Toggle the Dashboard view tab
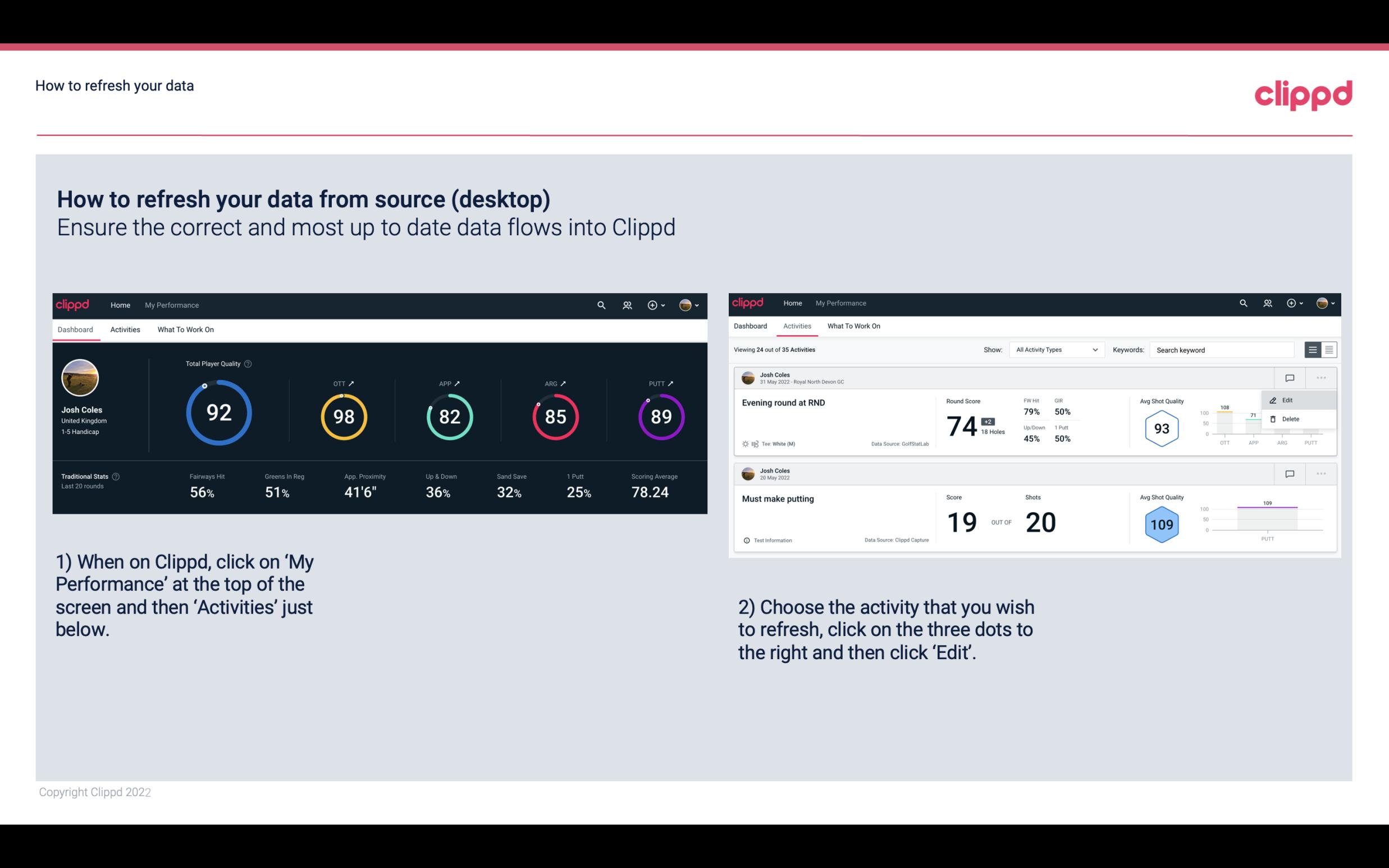This screenshot has height=868, width=1389. 76,328
